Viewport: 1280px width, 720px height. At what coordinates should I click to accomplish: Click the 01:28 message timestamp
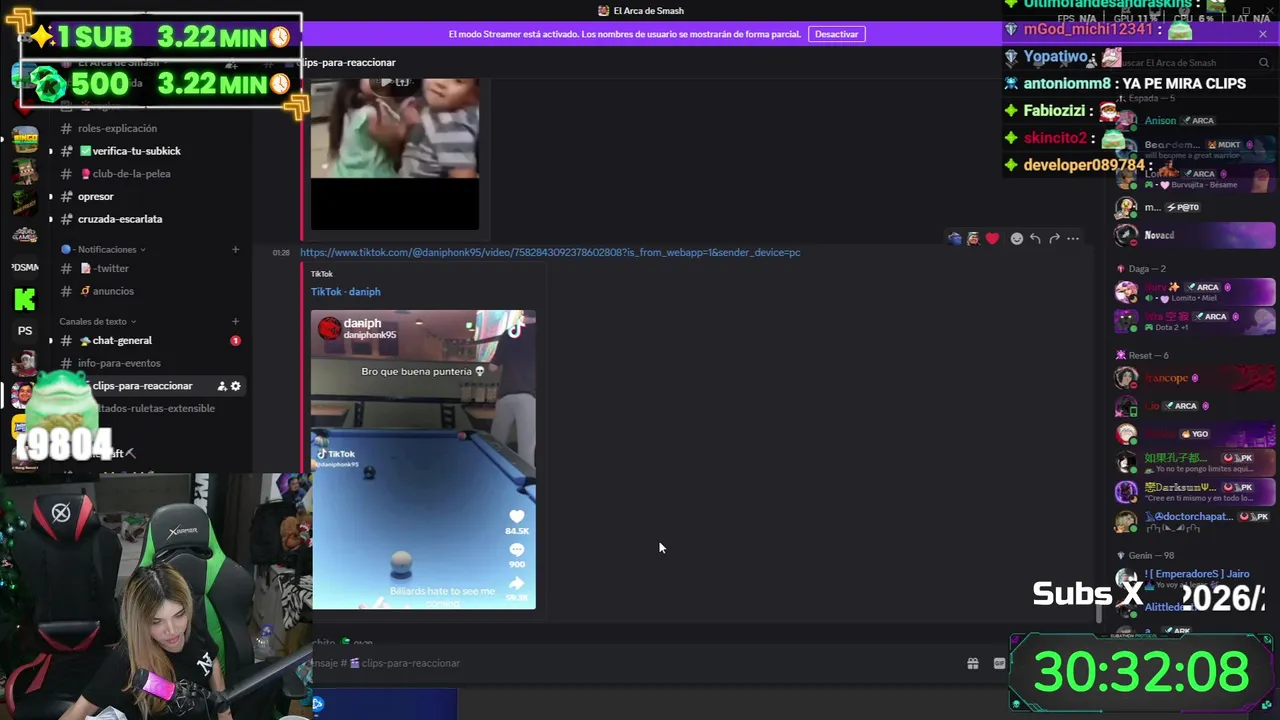281,253
